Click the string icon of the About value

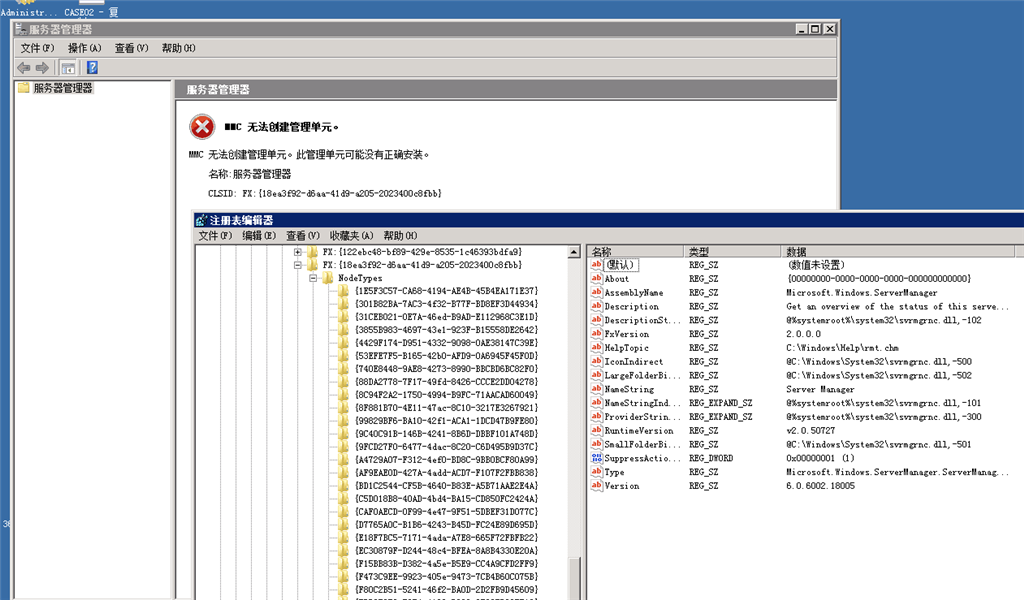(596, 278)
